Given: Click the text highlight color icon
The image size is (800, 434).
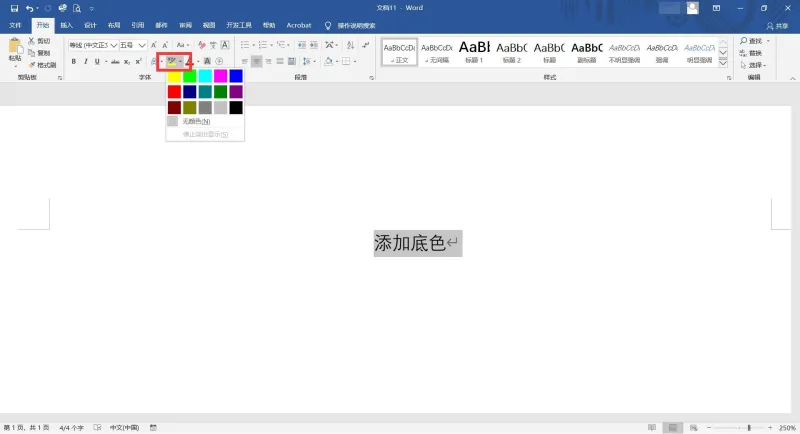Looking at the screenshot, I should pos(172,62).
